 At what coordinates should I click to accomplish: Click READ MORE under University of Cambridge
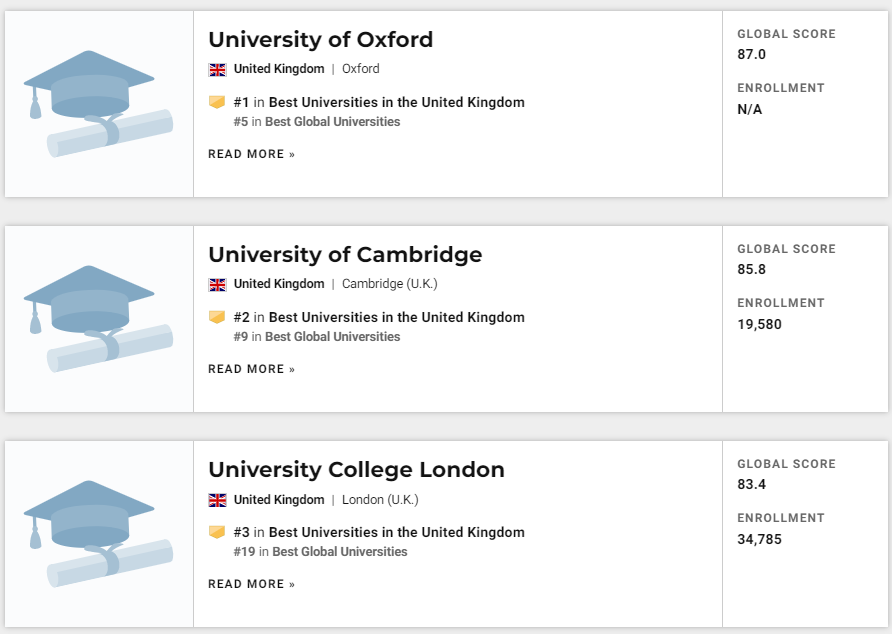coord(252,369)
